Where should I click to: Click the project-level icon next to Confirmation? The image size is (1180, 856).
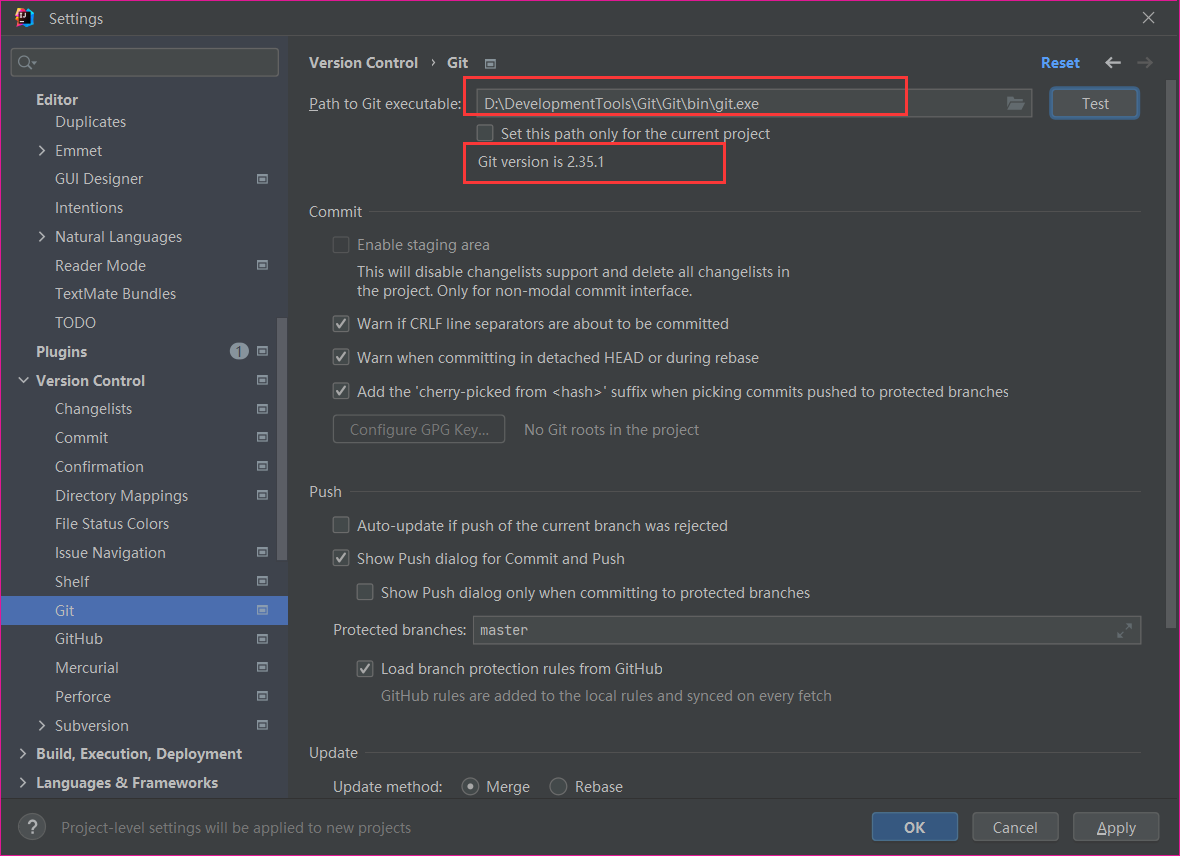click(x=262, y=466)
